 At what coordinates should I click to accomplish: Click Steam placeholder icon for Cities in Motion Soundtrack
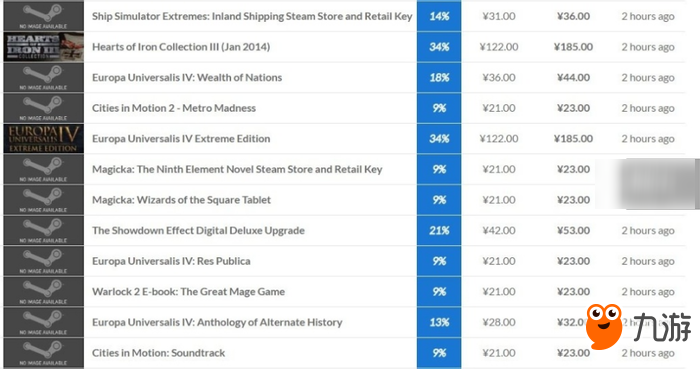coord(43,353)
